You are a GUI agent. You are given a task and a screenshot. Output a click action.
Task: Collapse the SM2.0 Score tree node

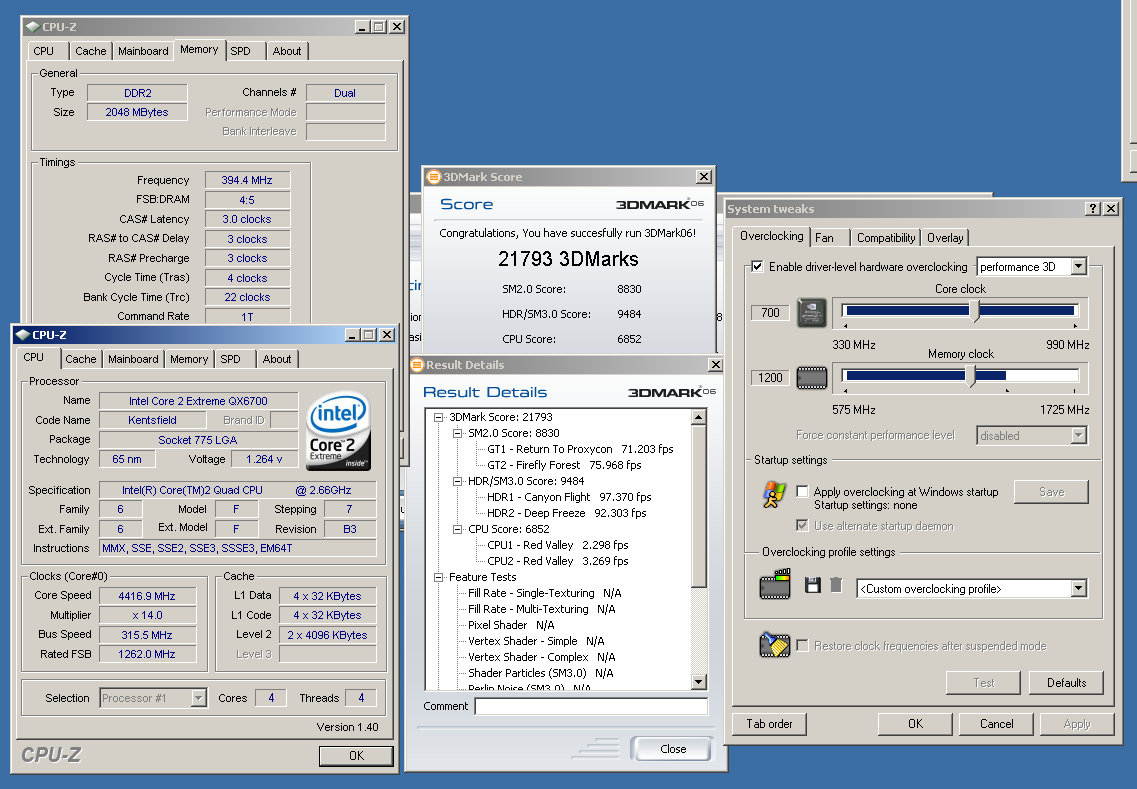click(x=457, y=433)
